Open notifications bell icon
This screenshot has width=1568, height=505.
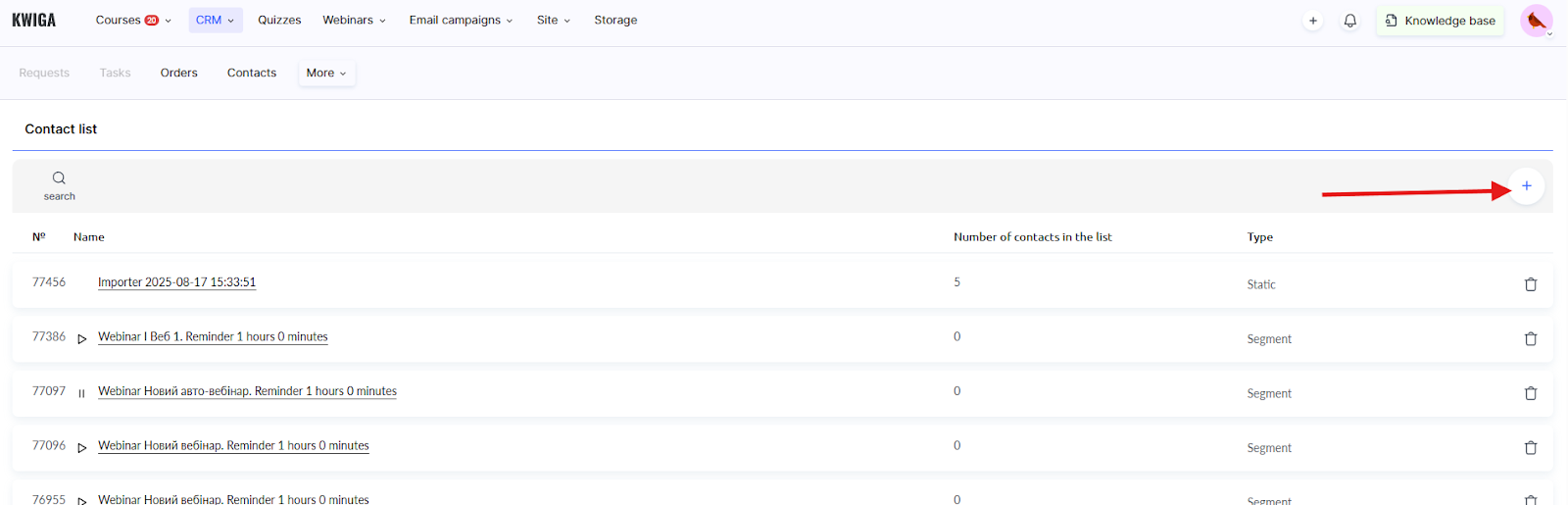[1349, 21]
